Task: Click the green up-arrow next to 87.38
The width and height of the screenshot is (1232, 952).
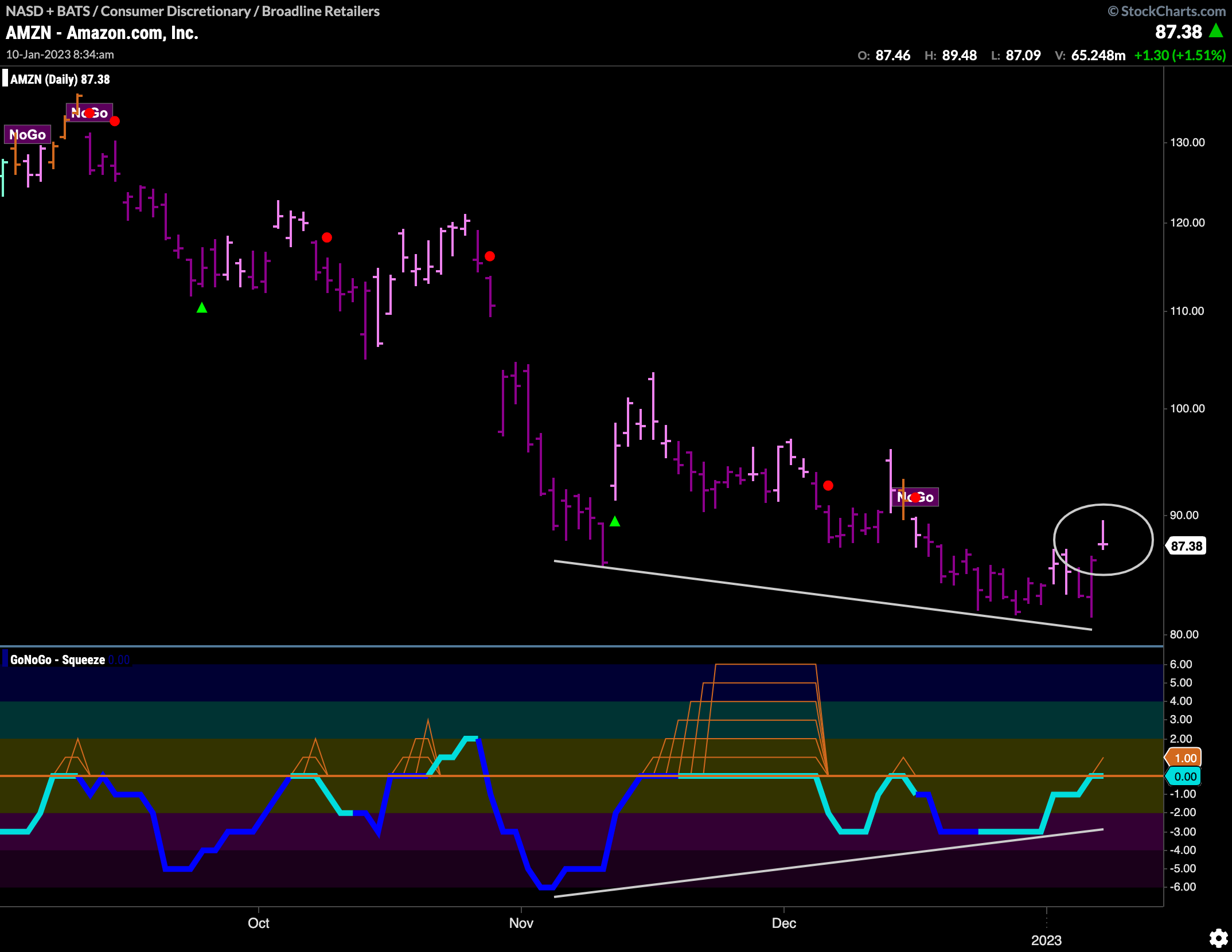Action: 1216,30
